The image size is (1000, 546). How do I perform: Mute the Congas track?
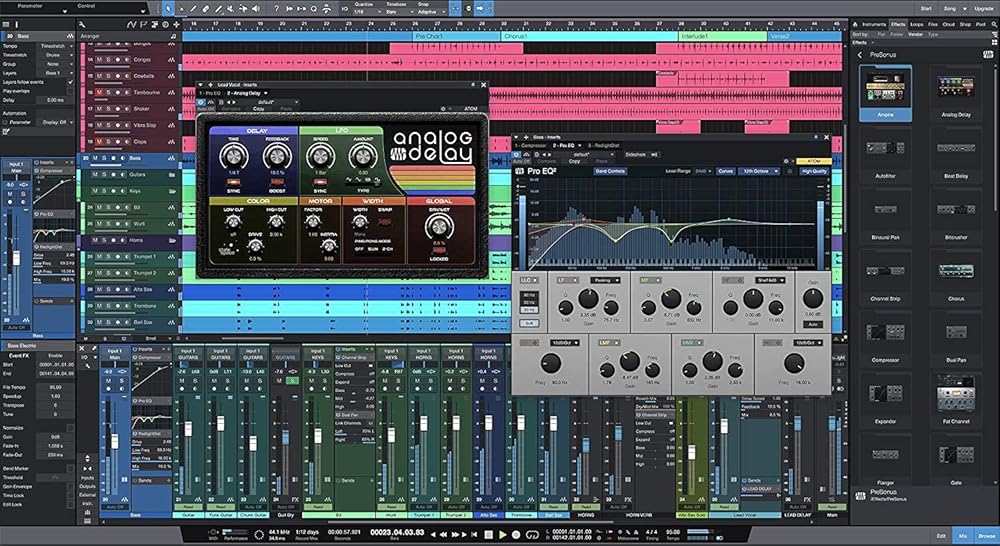tap(99, 61)
